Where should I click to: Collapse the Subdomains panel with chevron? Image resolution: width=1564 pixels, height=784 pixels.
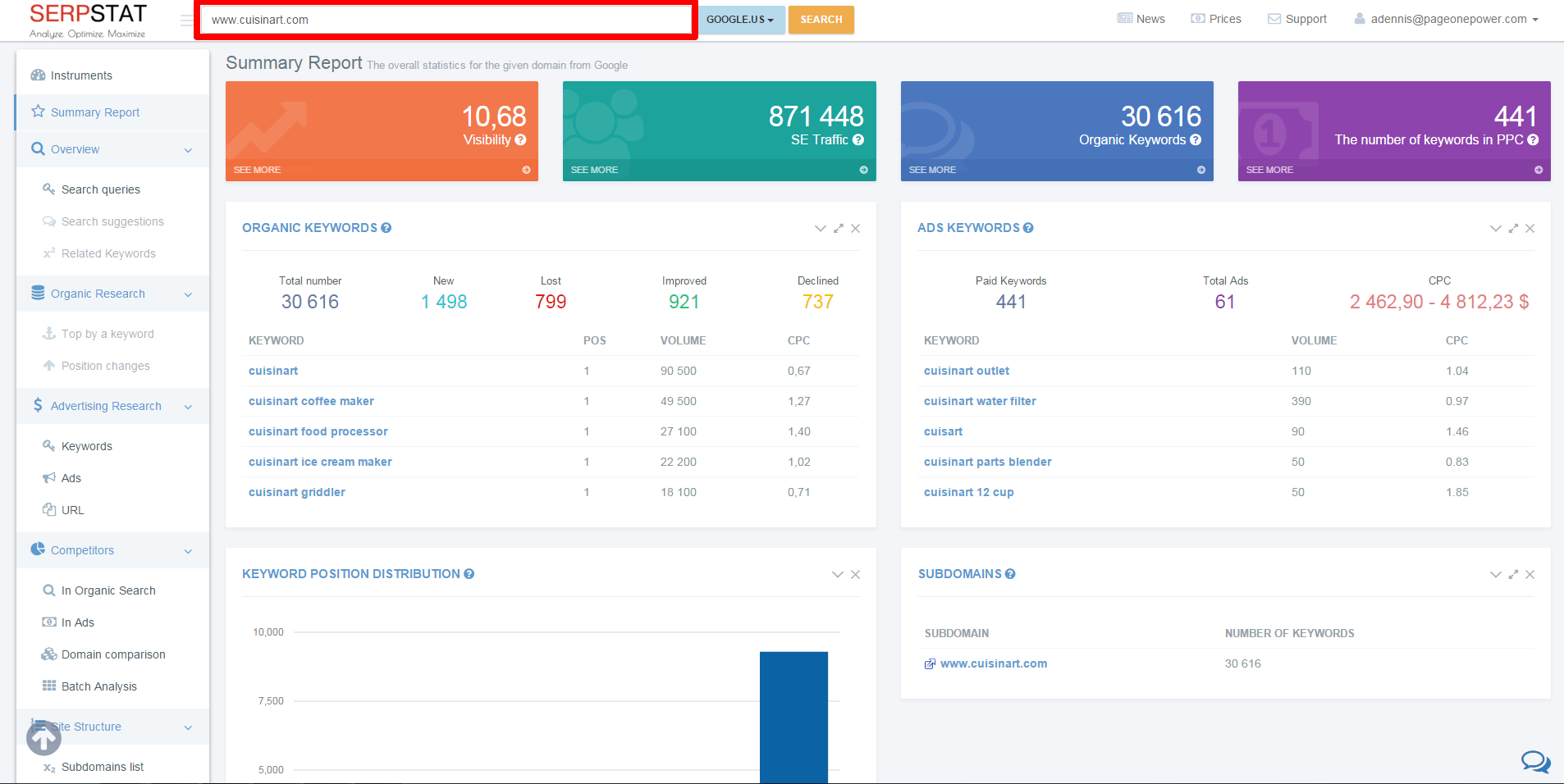(1495, 575)
